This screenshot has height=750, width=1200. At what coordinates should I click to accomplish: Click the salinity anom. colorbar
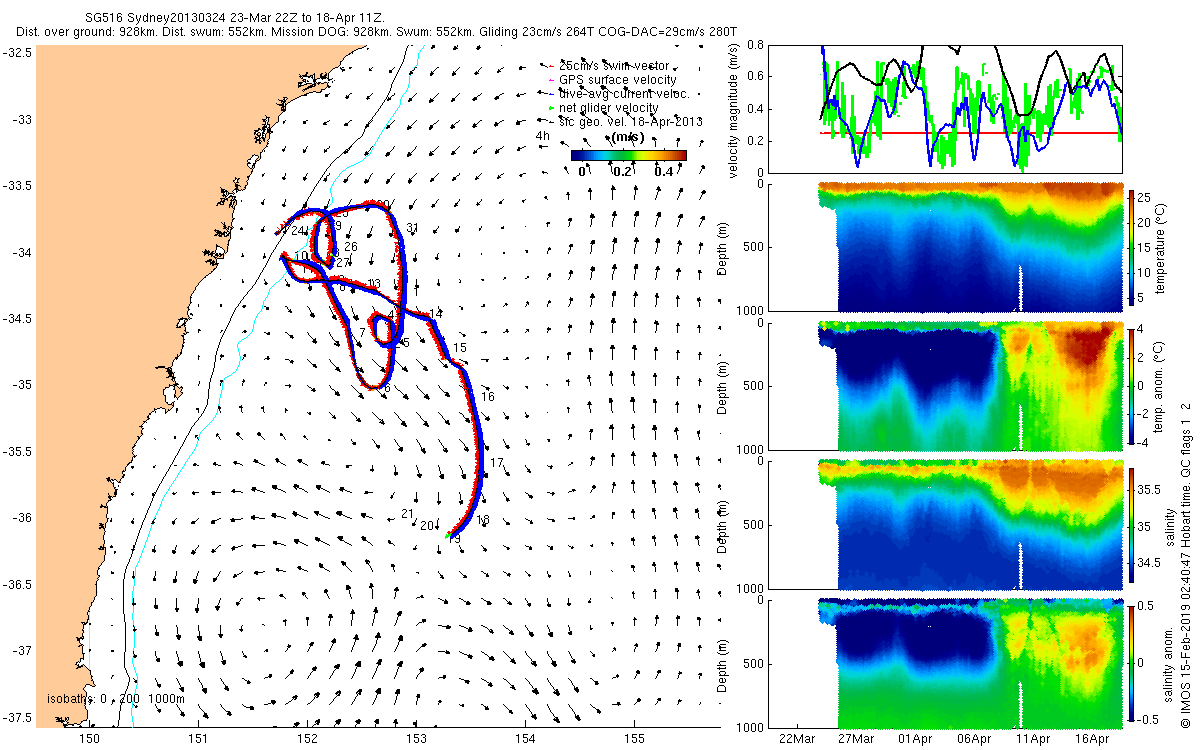tap(1132, 663)
